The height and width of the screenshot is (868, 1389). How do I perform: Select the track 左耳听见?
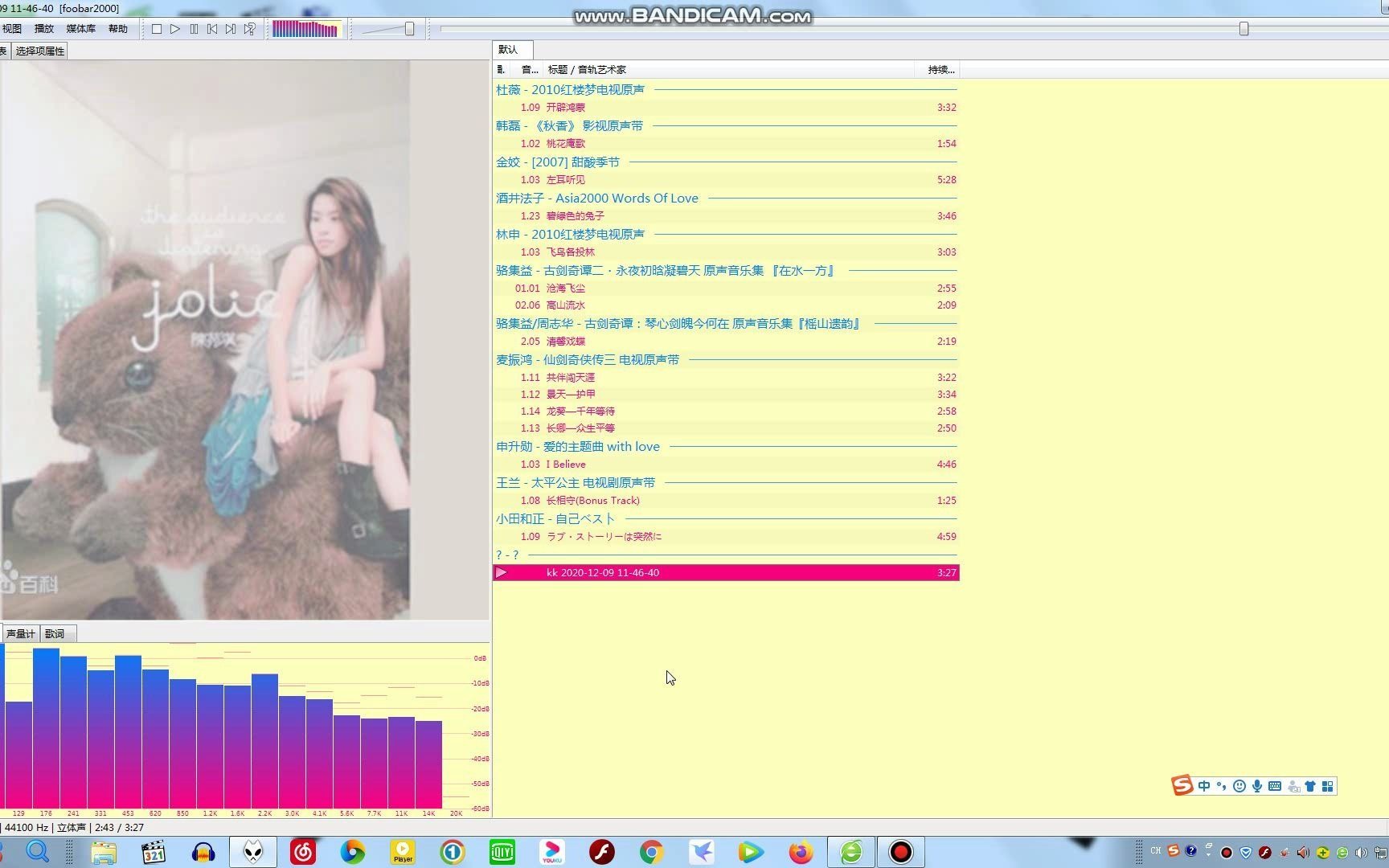(726, 179)
